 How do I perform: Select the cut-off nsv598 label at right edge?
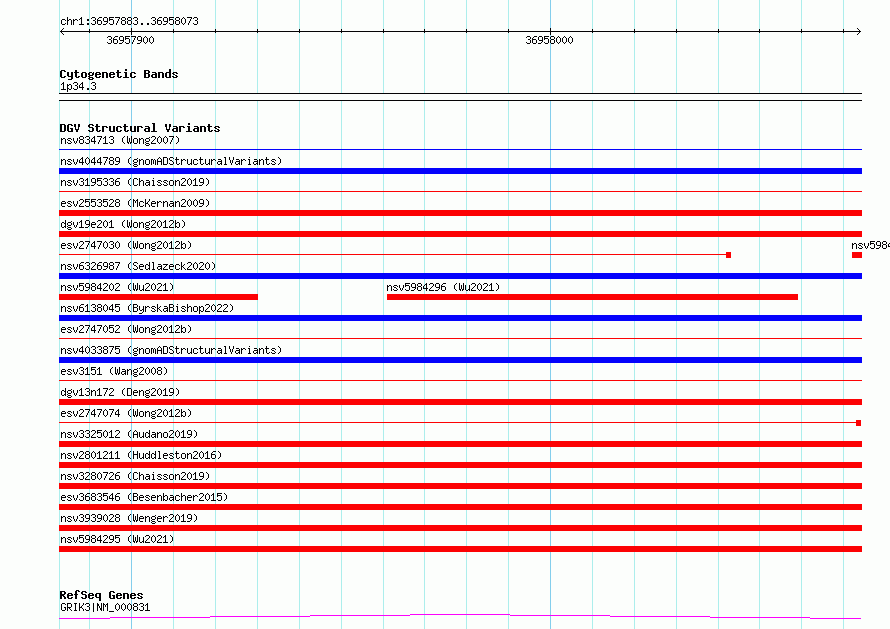(x=870, y=245)
